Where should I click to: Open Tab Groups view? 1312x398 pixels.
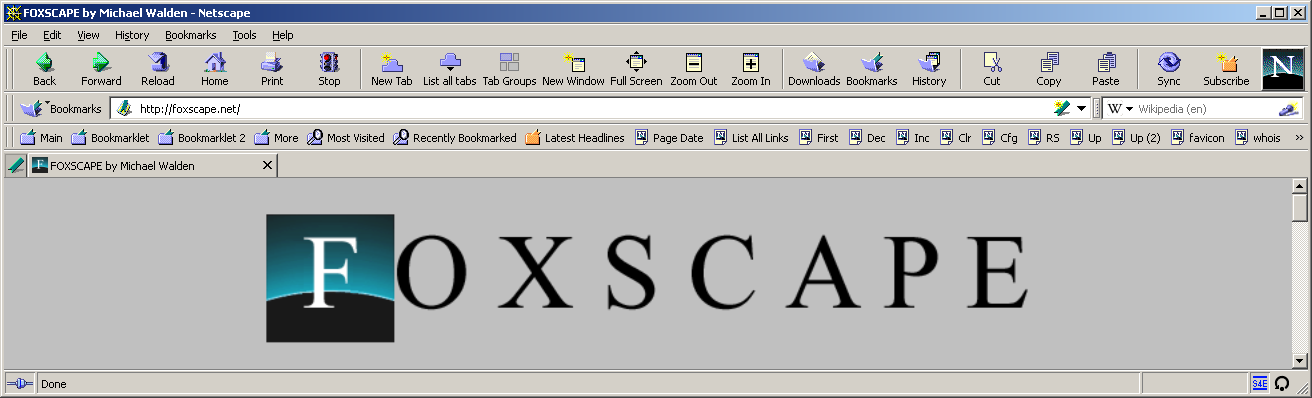coord(509,69)
